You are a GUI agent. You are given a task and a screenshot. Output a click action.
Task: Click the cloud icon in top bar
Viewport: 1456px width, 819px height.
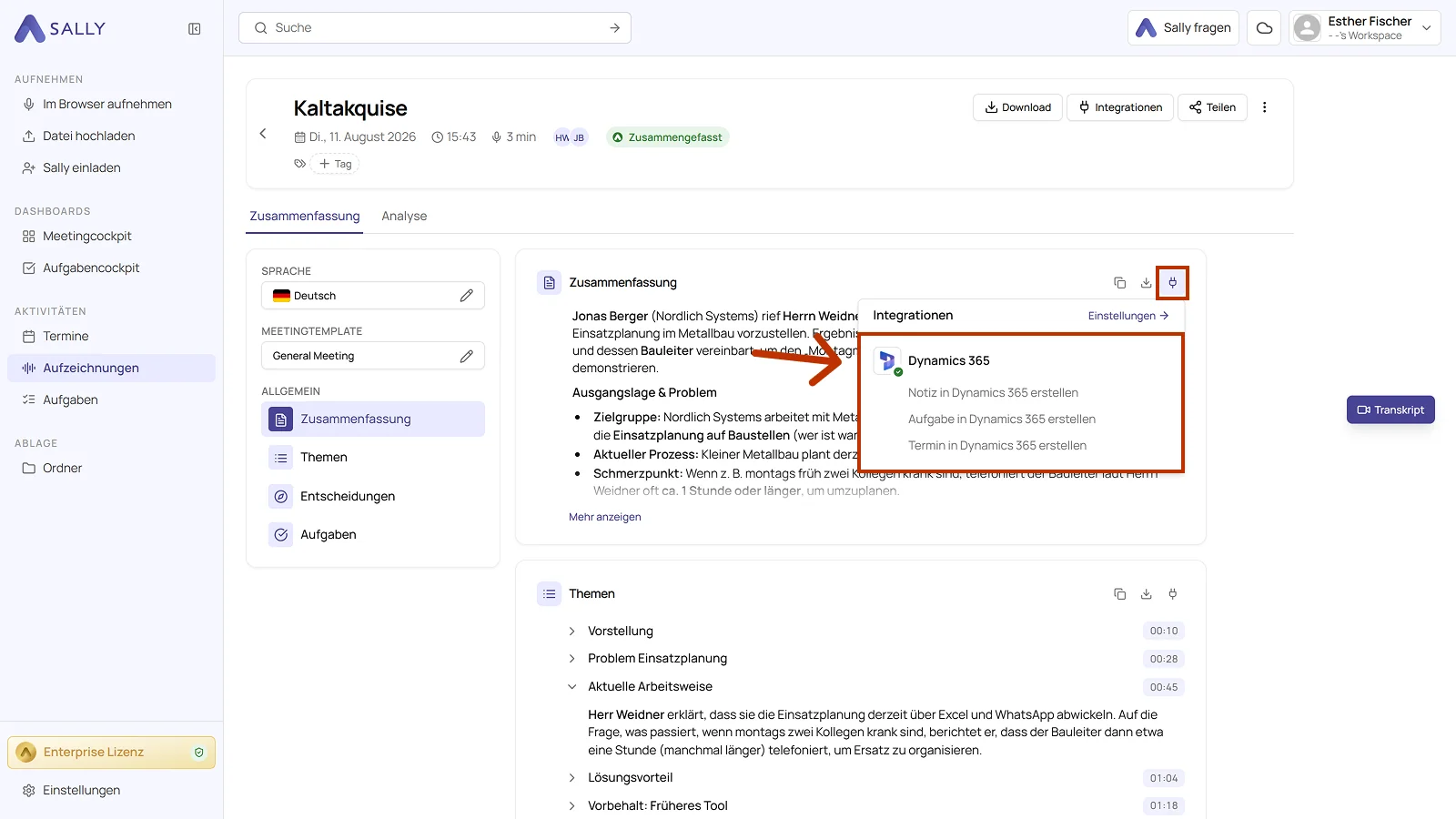[x=1264, y=28]
